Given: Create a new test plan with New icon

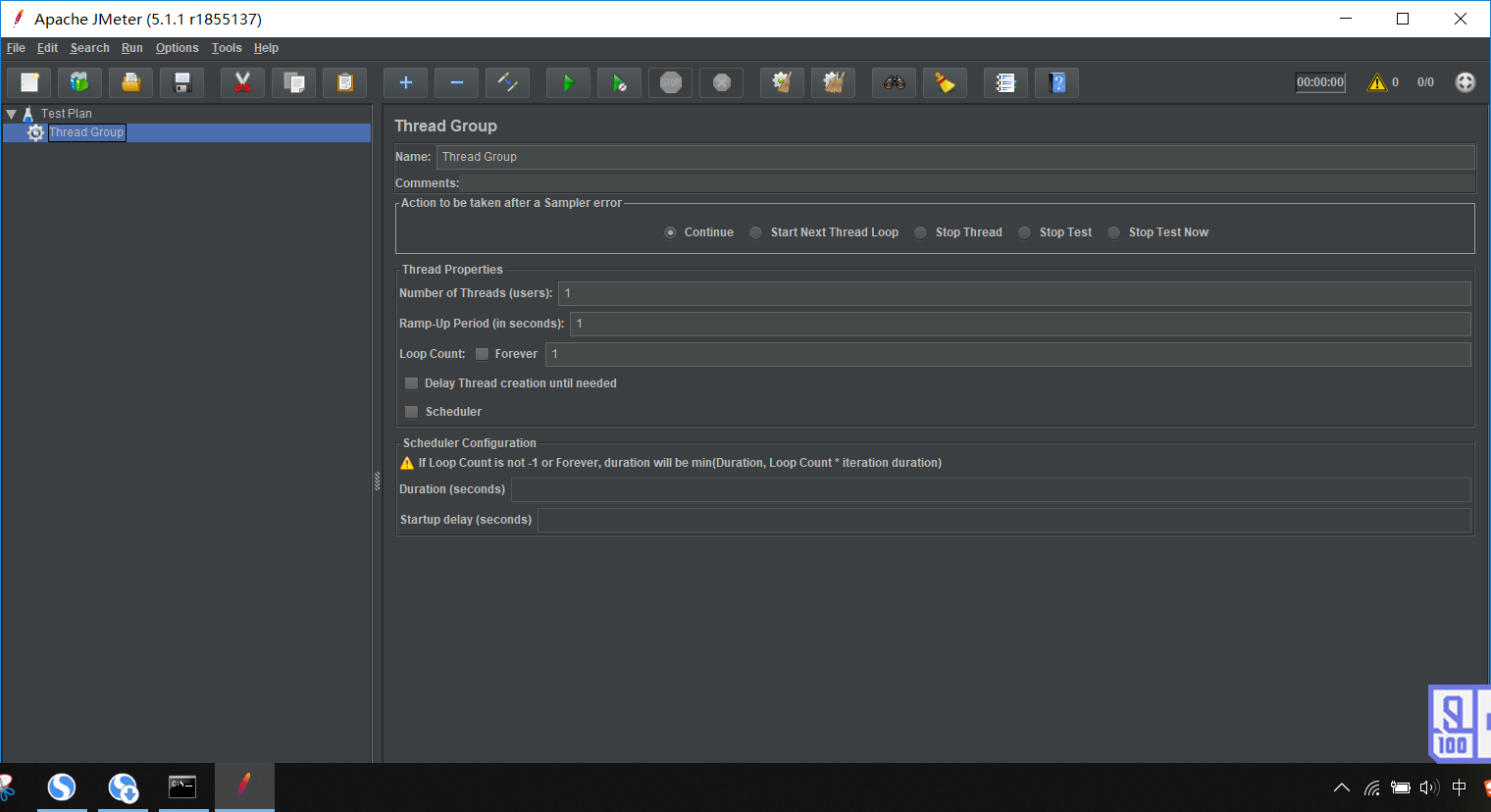Looking at the screenshot, I should point(29,82).
